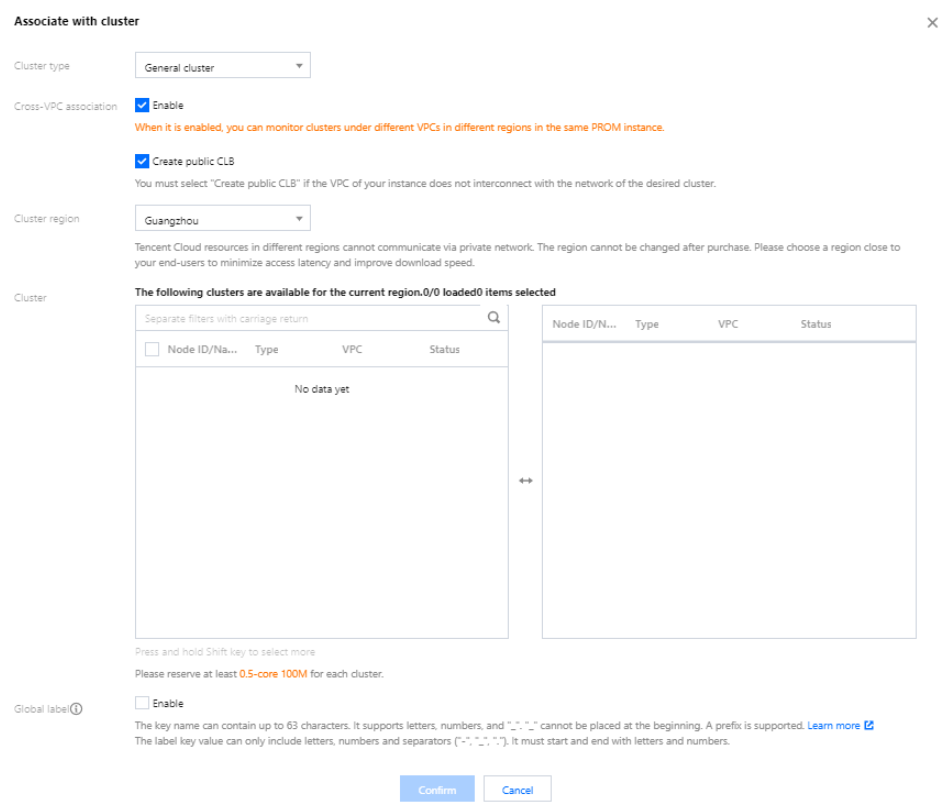Open the Learn more link
950x811 pixels.
point(834,725)
